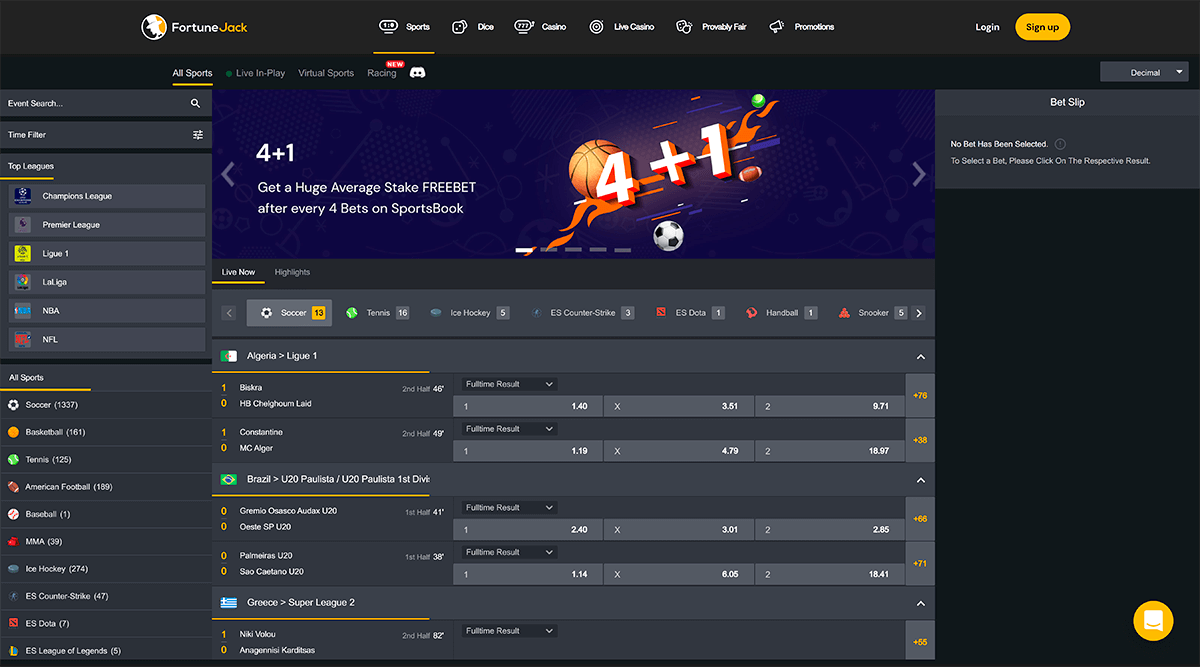Switch to Racing tab
Viewport: 1200px width, 667px height.
coord(382,73)
